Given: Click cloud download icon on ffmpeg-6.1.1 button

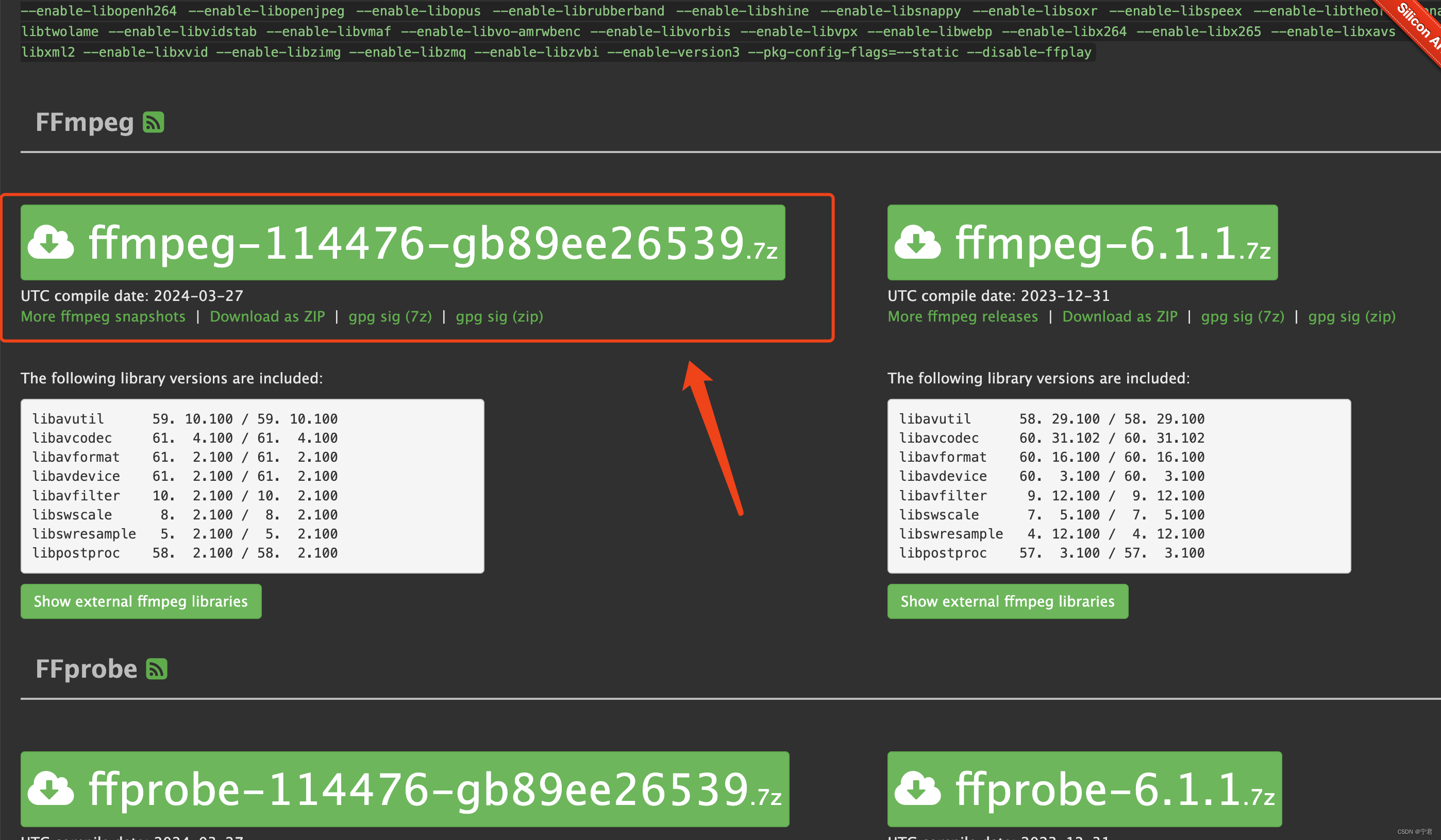Looking at the screenshot, I should click(917, 242).
